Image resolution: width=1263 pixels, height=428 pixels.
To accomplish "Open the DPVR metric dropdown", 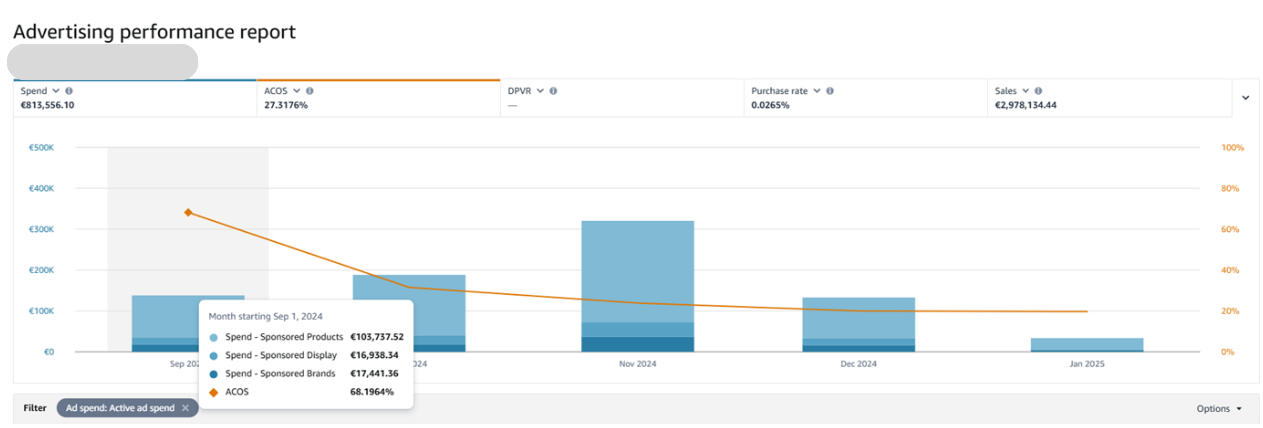I will (541, 91).
